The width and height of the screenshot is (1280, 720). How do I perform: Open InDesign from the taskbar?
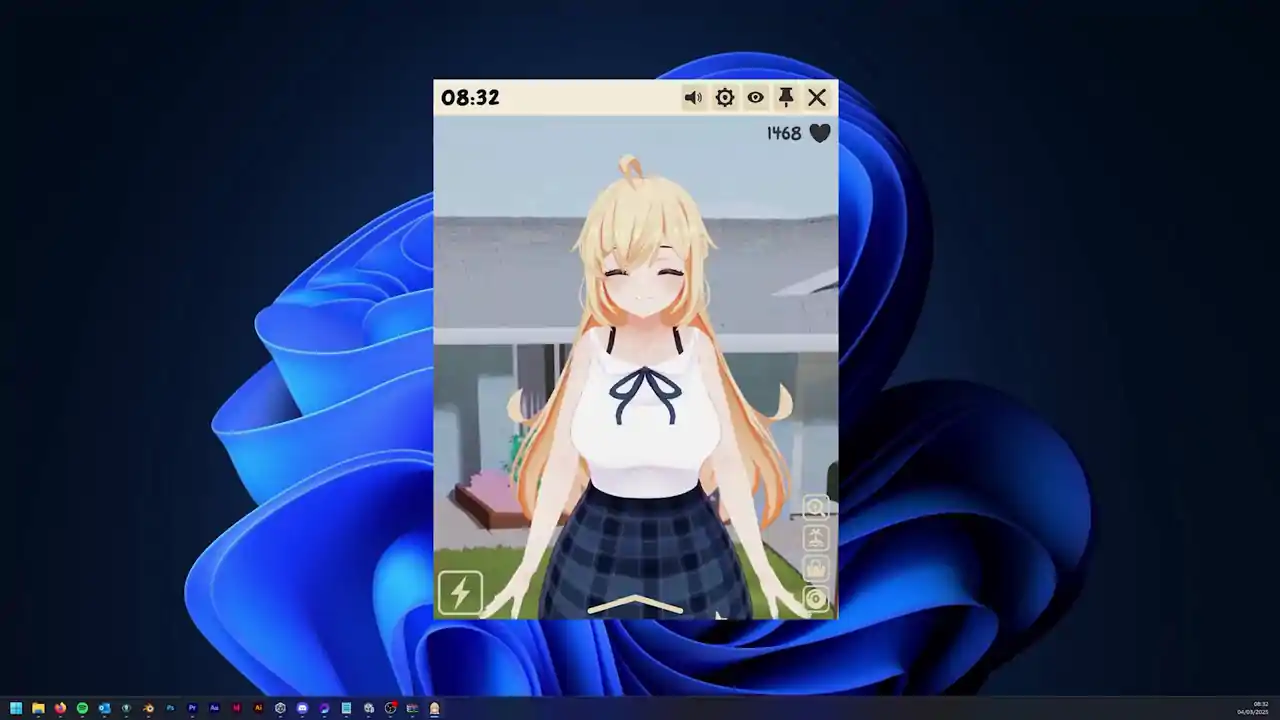[x=236, y=708]
